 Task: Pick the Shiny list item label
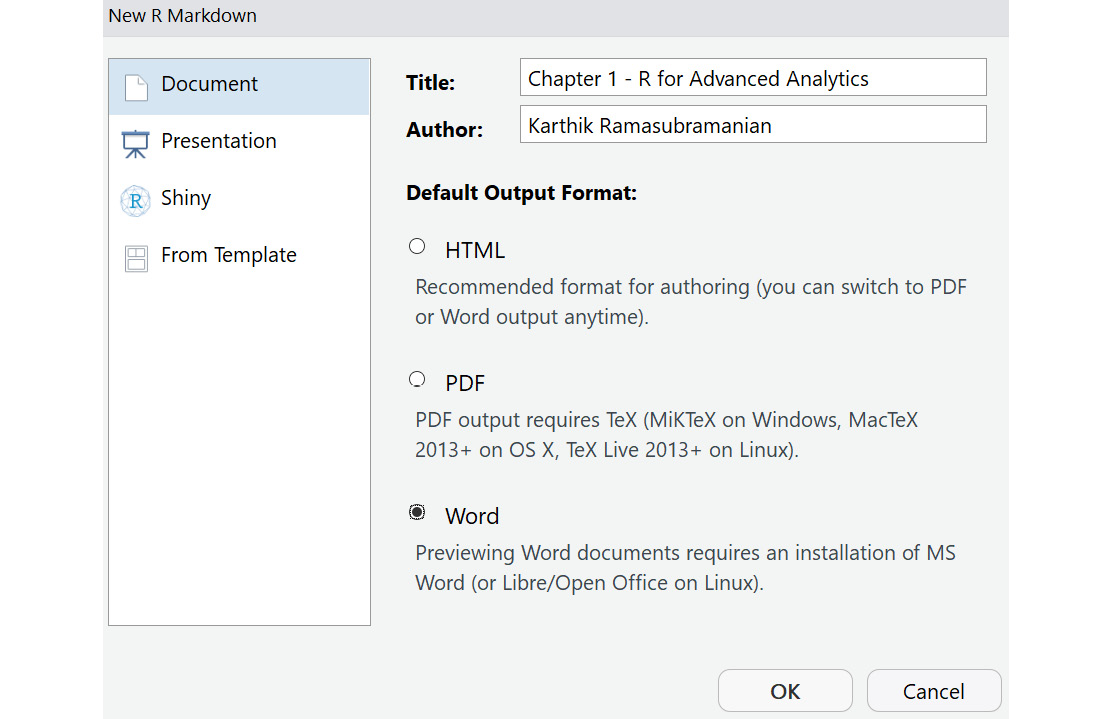coord(186,198)
